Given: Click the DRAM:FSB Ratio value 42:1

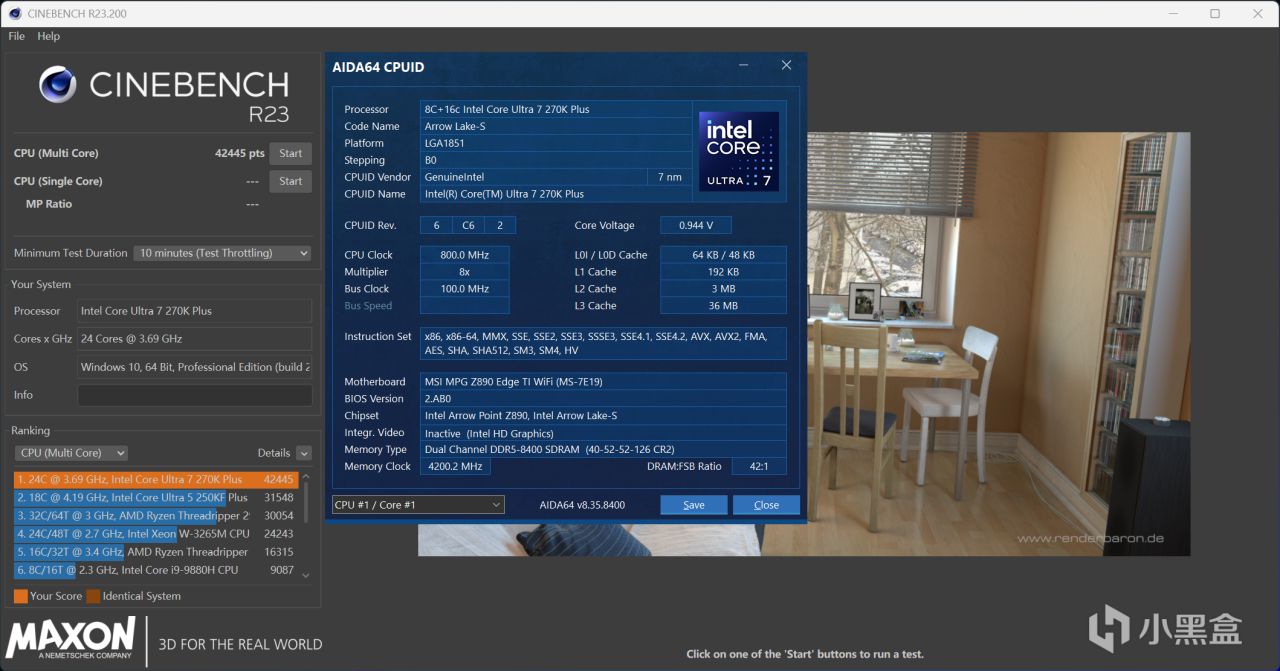Looking at the screenshot, I should [x=759, y=467].
